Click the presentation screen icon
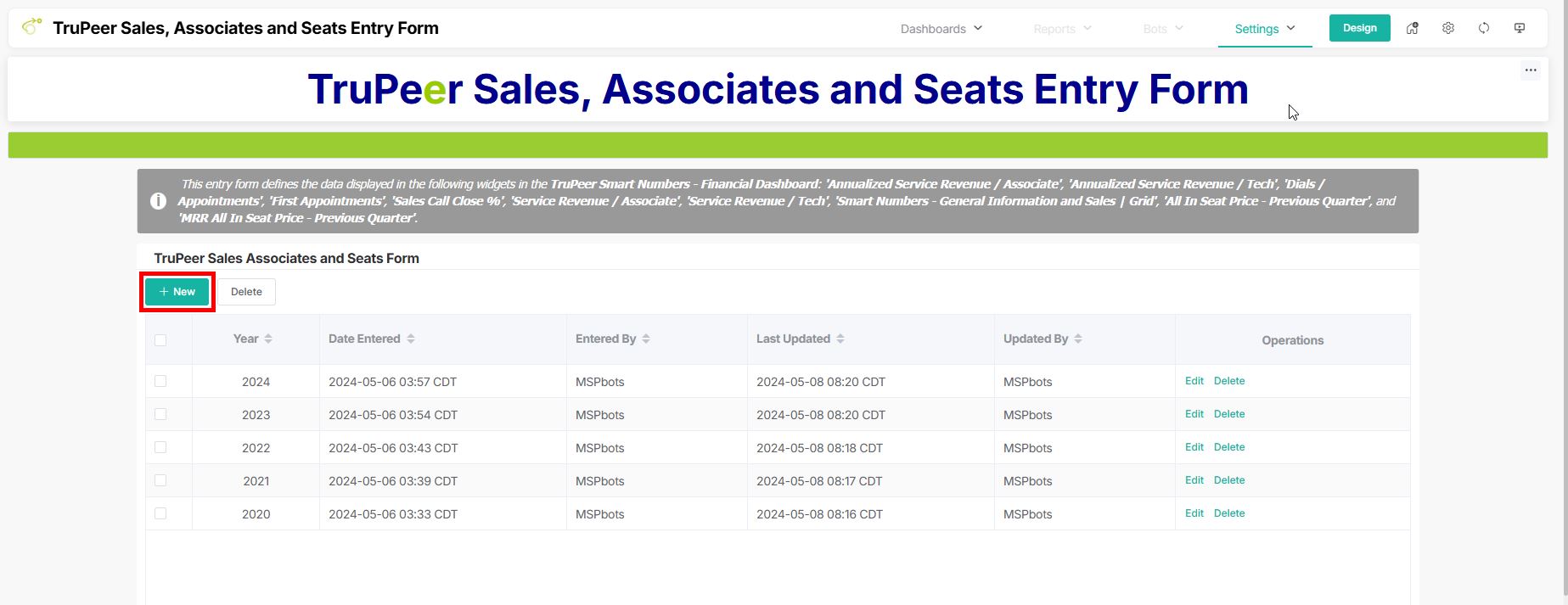The width and height of the screenshot is (1568, 605). click(1520, 28)
